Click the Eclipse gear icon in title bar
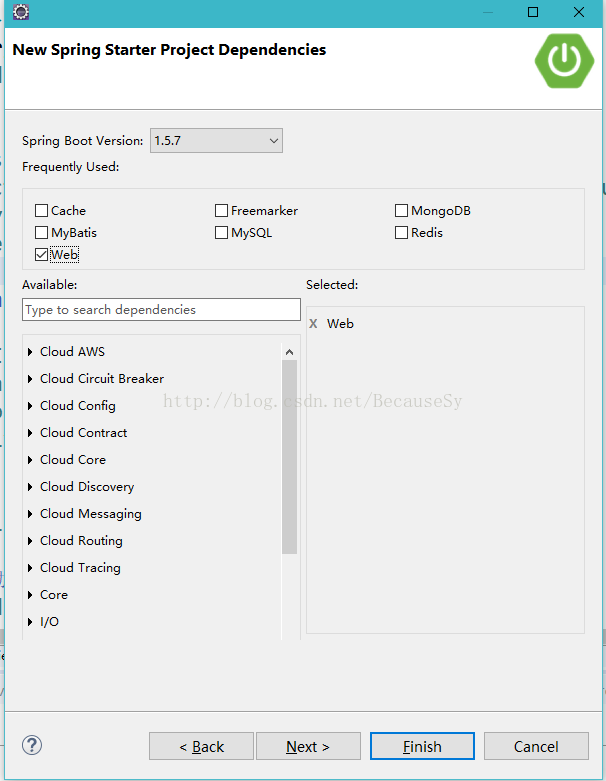The width and height of the screenshot is (606, 781). click(x=20, y=11)
